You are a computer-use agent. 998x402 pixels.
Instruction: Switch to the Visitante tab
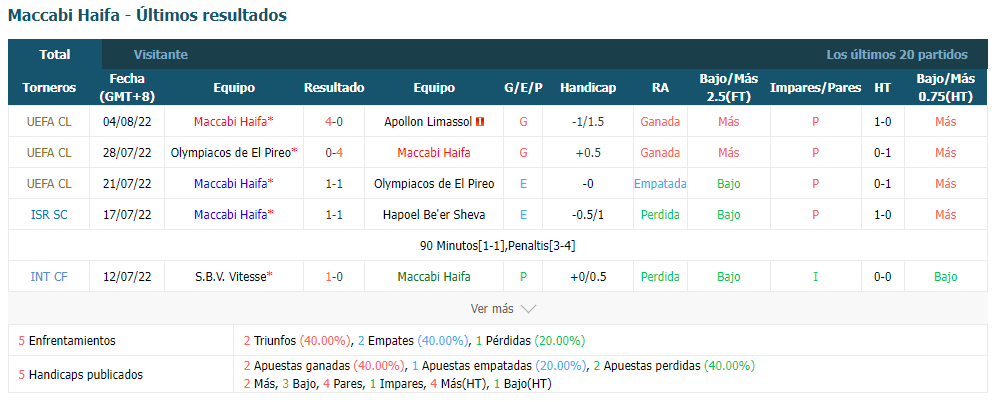(160, 55)
